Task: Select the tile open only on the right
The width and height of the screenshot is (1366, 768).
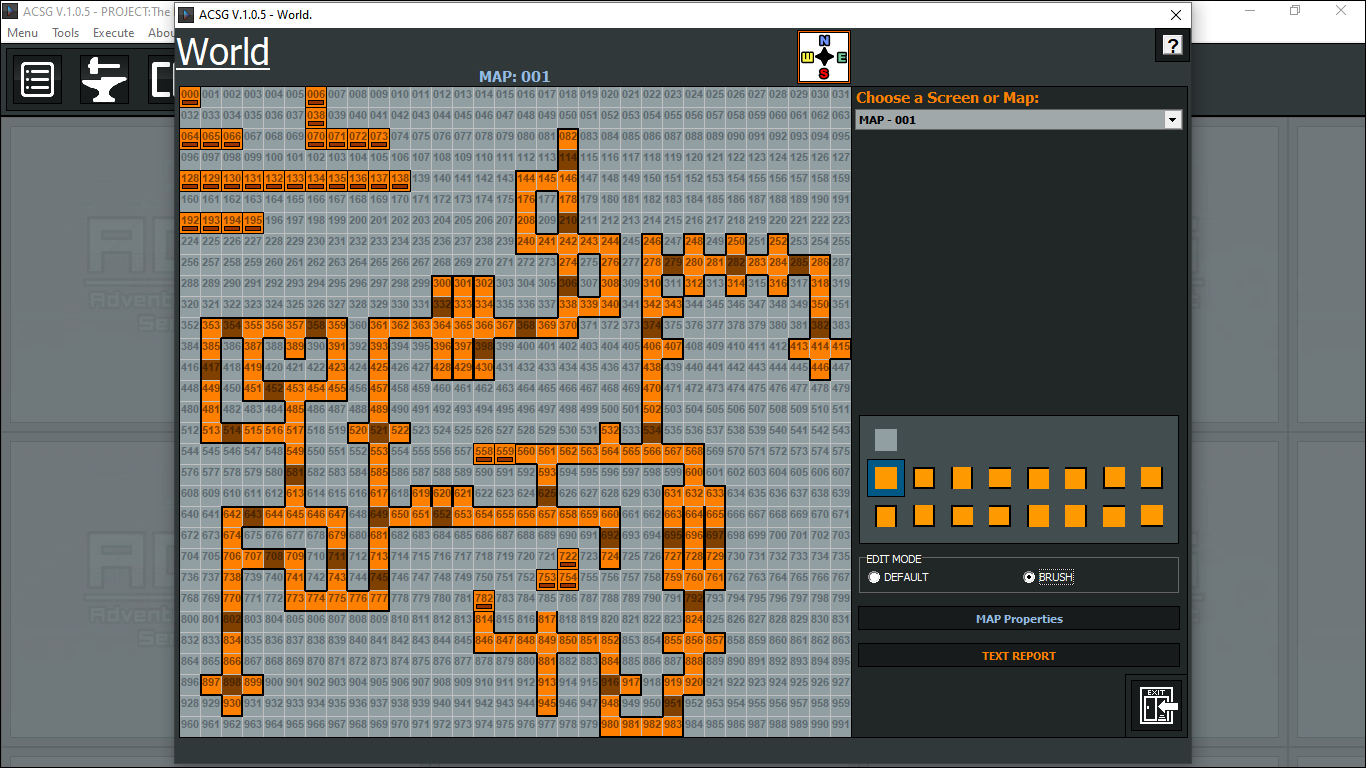Action: [962, 516]
